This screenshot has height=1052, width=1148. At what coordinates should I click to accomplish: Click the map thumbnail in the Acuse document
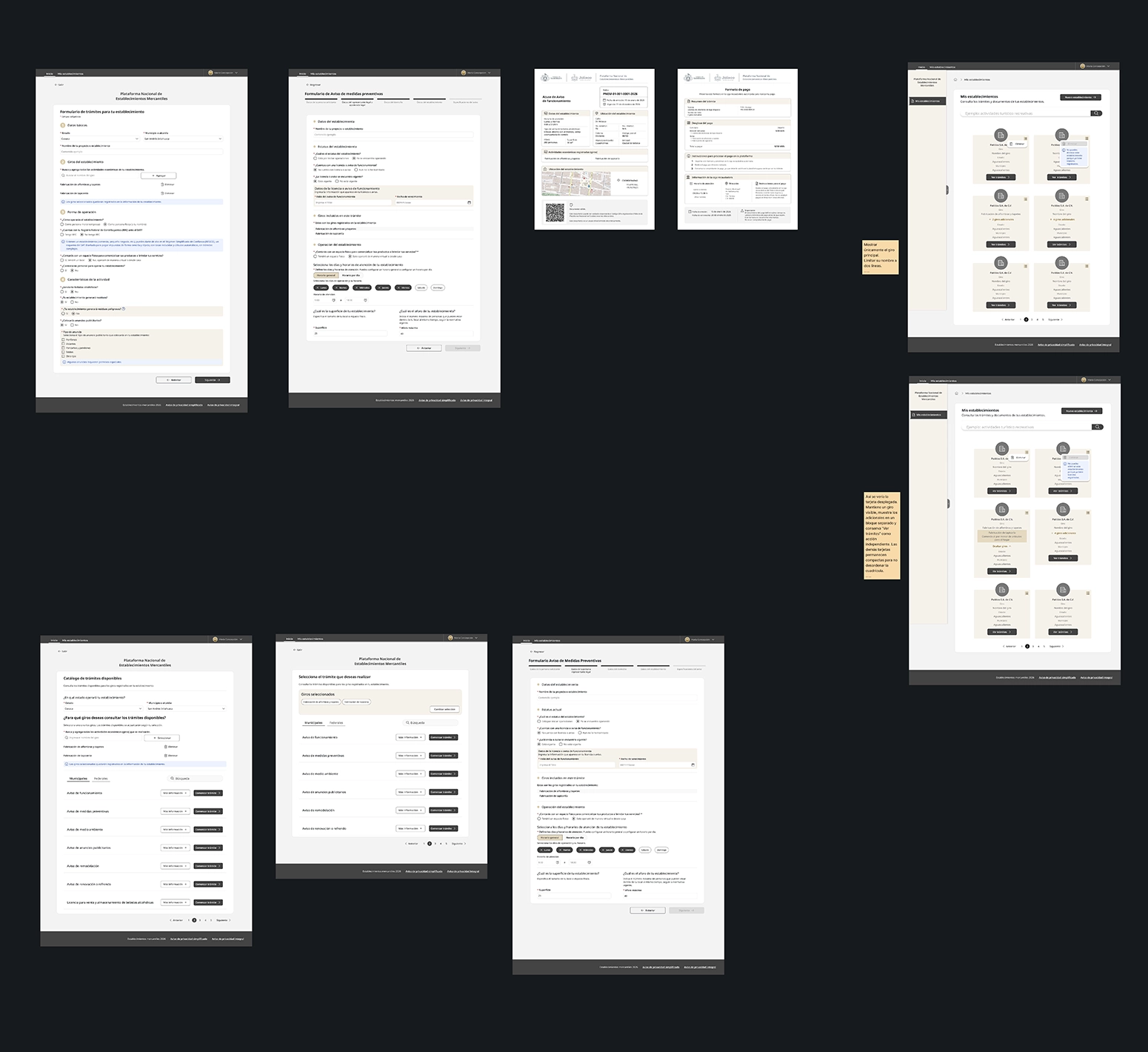(578, 184)
